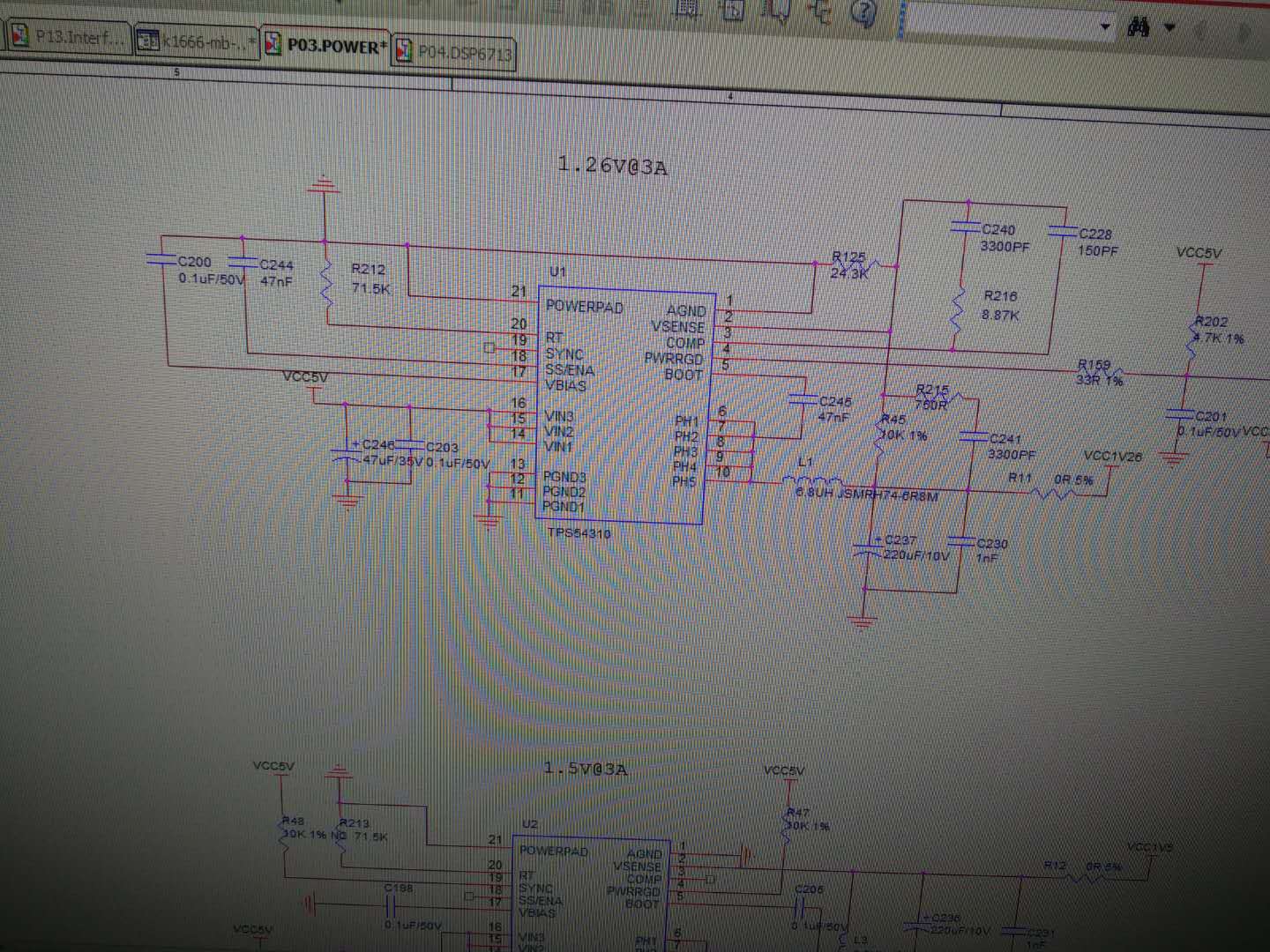Select resistor R212 71.5K symbol

(327, 282)
